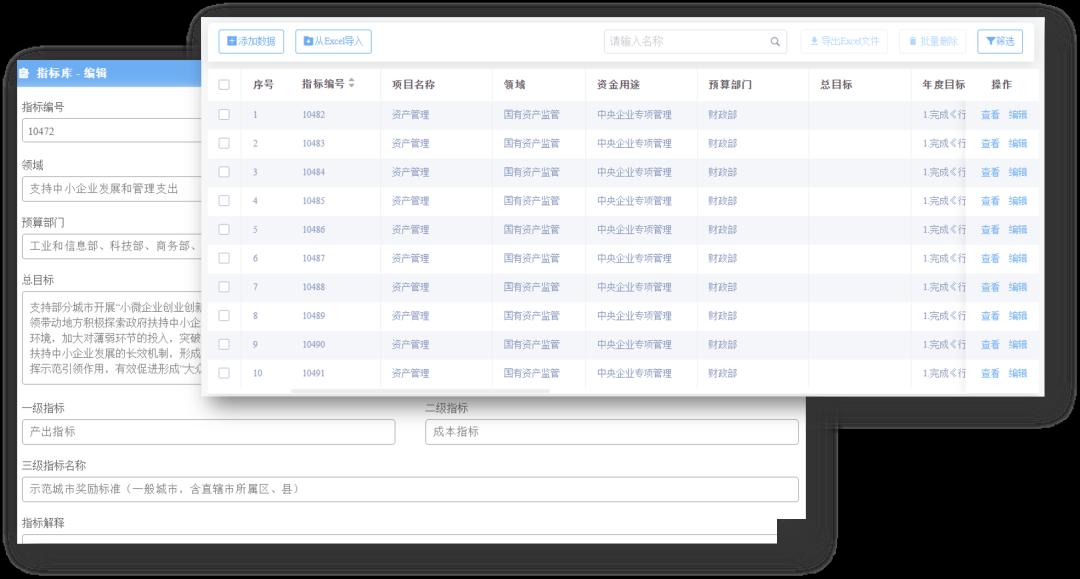Click 编辑 for row 10483
Viewport: 1080px width, 579px height.
click(1017, 144)
